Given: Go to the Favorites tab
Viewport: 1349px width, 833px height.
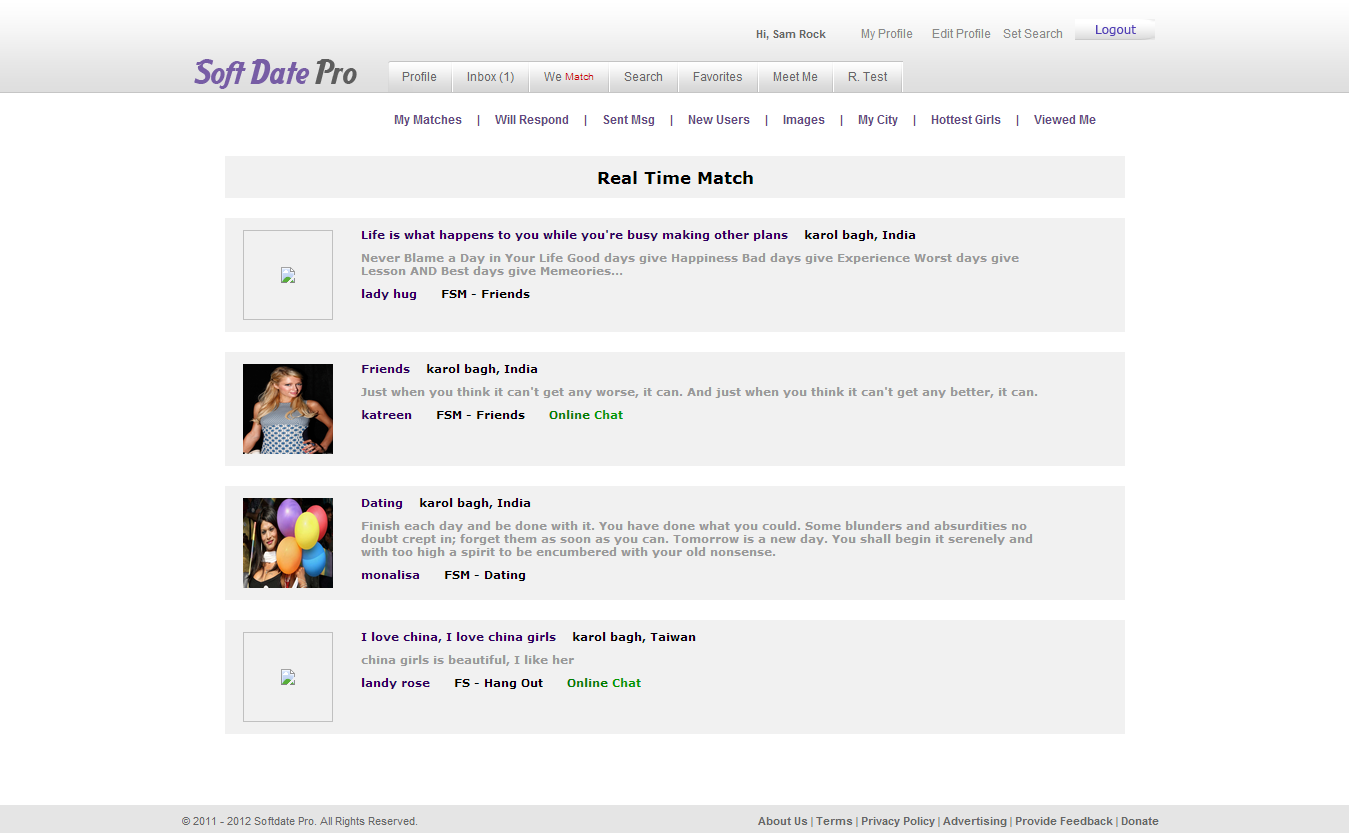Looking at the screenshot, I should tap(718, 77).
